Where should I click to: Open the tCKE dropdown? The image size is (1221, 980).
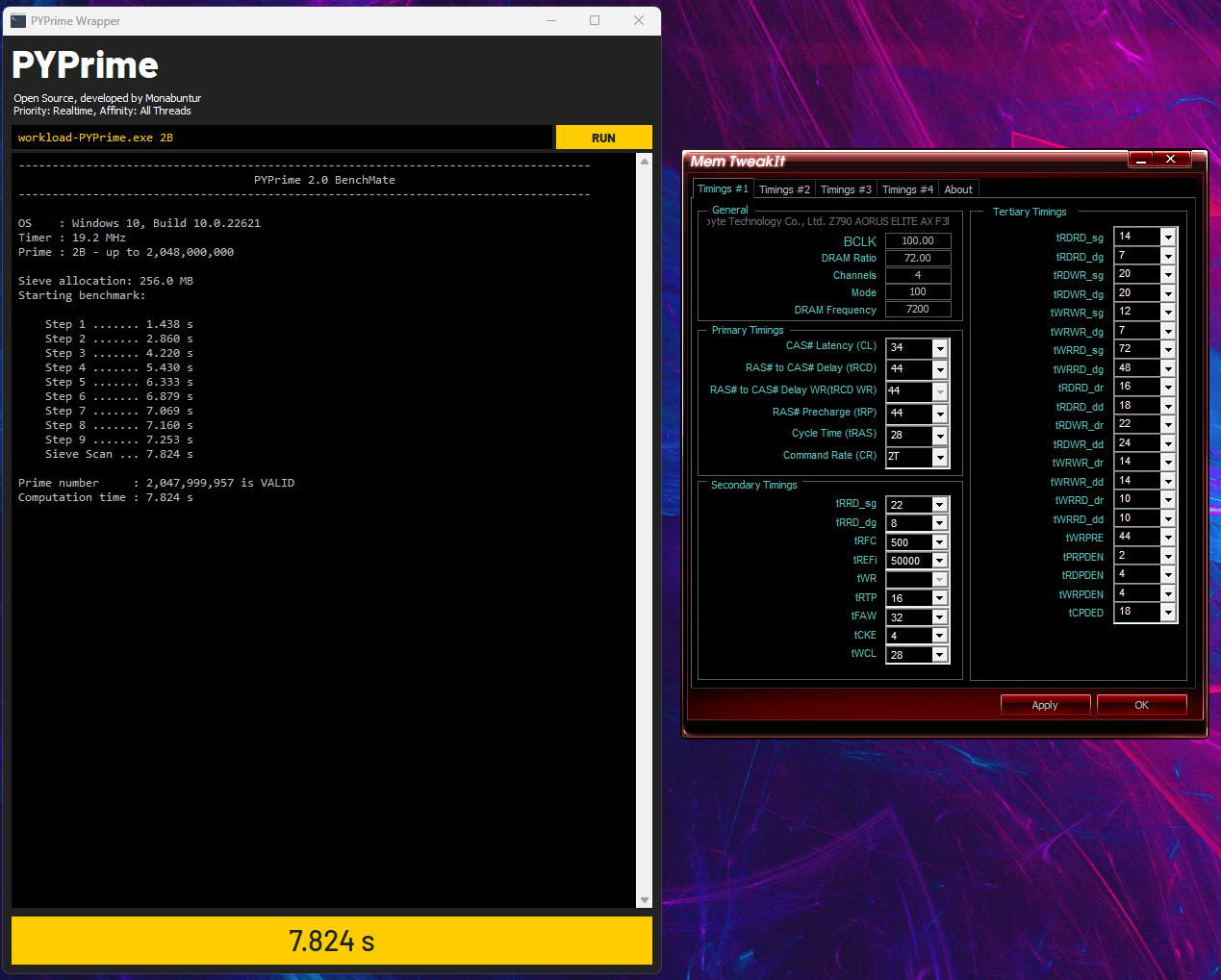(940, 636)
